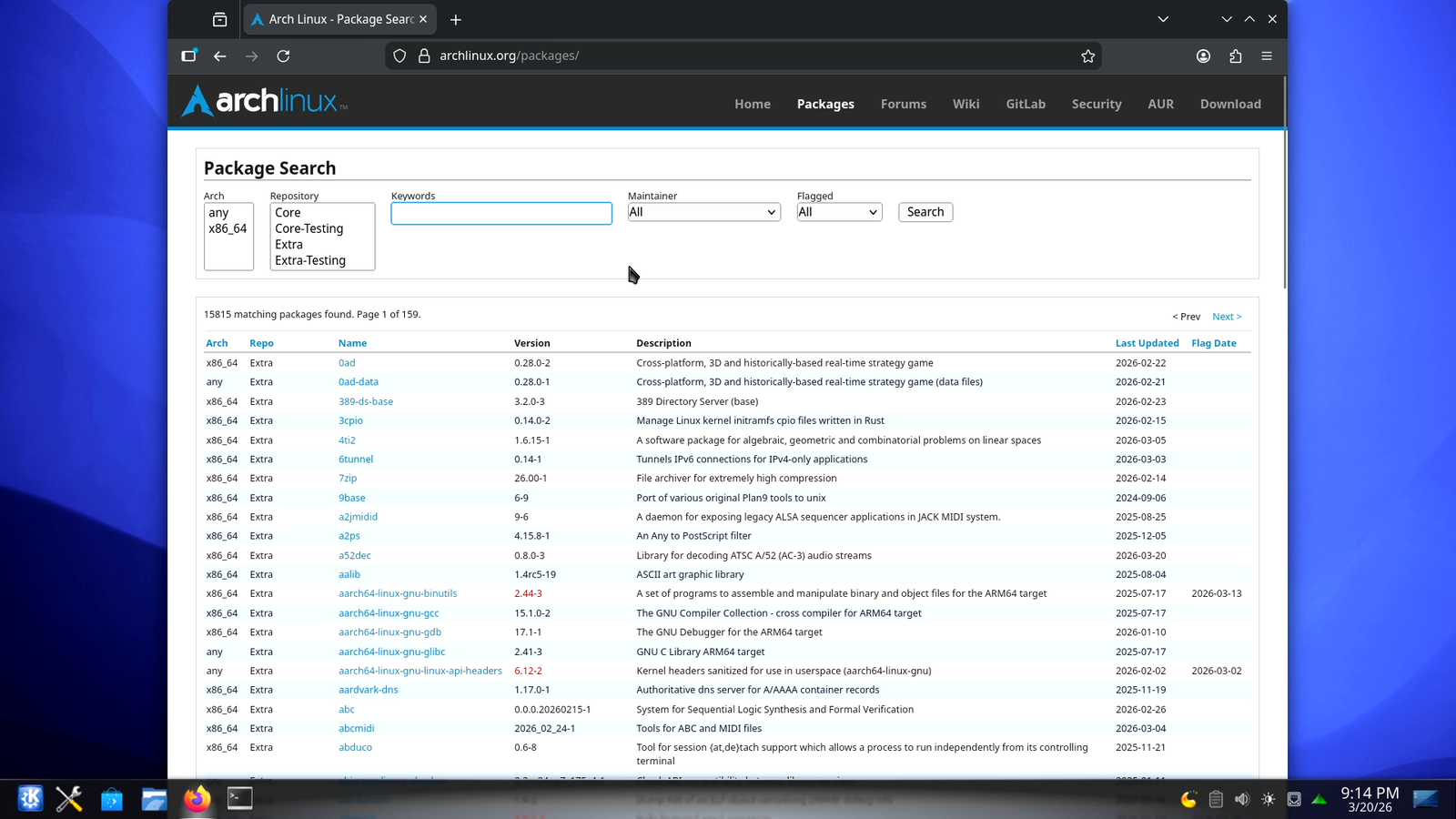The image size is (1456, 819).
Task: Open the 389-ds-base package link
Action: (x=366, y=401)
